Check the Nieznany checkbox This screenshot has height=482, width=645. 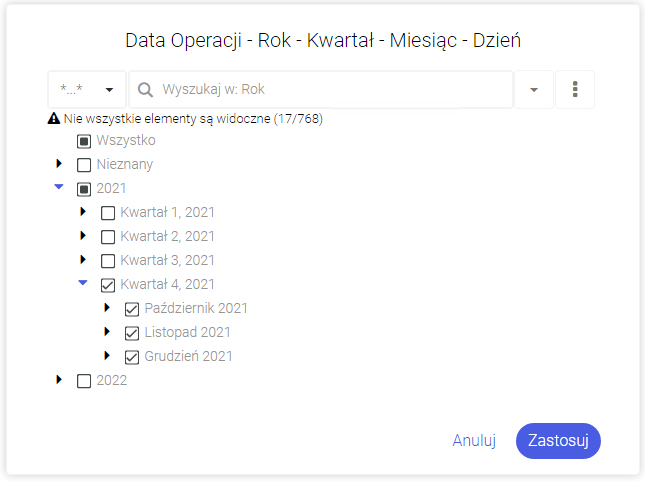coord(84,165)
